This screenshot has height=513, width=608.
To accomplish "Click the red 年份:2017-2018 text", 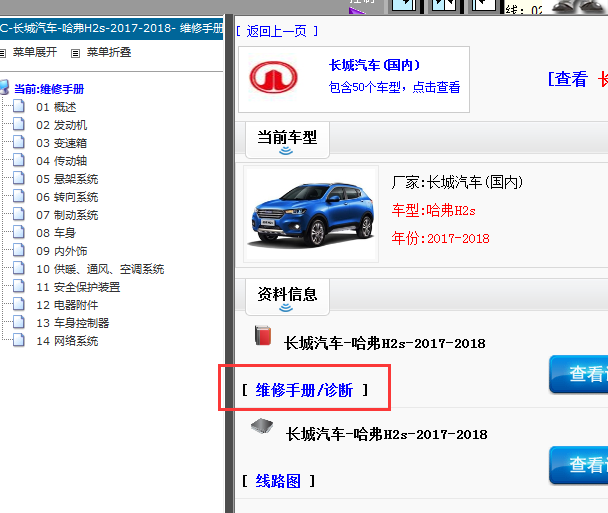I will (440, 238).
